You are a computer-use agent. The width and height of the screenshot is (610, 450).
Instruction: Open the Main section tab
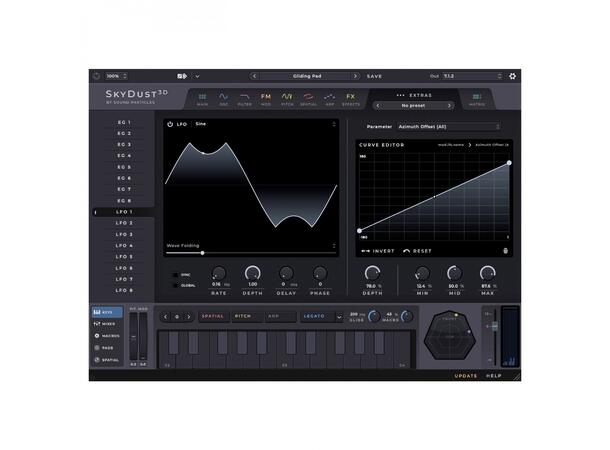tap(202, 99)
